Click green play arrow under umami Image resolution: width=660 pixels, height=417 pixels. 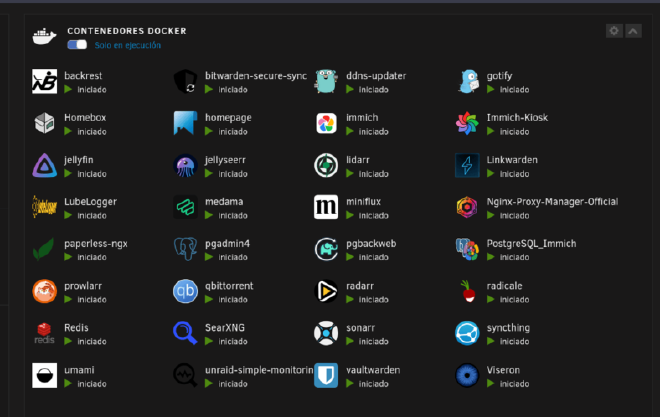tap(68, 383)
